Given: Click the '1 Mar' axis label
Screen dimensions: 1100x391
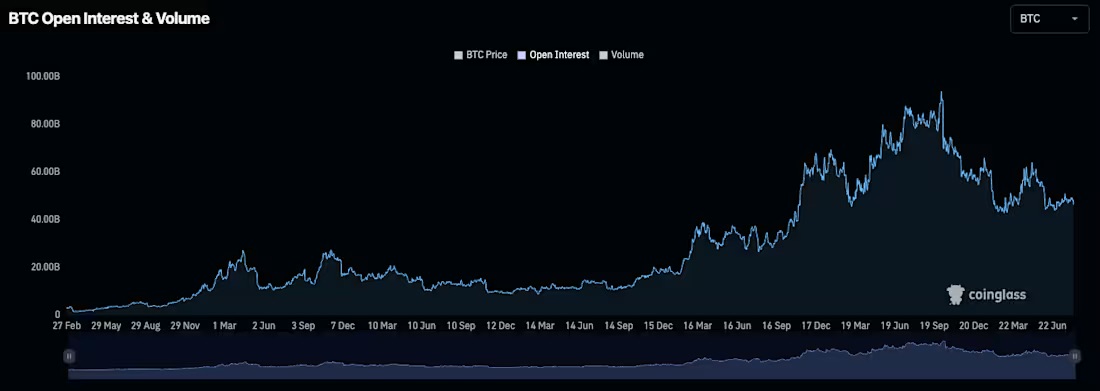Looking at the screenshot, I should 224,326.
